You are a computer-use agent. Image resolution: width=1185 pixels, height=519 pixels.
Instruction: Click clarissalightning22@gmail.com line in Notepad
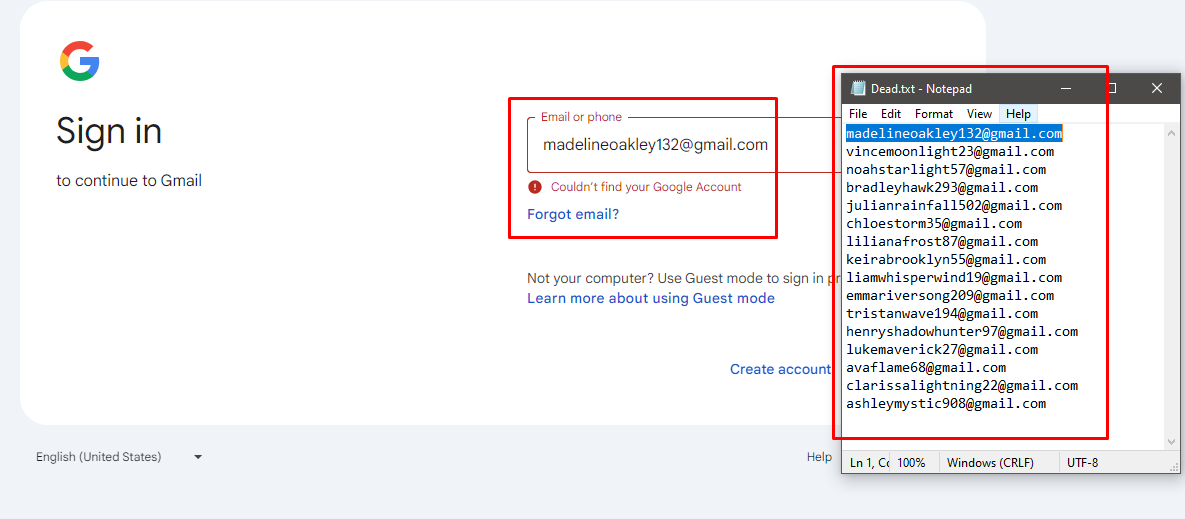coord(962,386)
